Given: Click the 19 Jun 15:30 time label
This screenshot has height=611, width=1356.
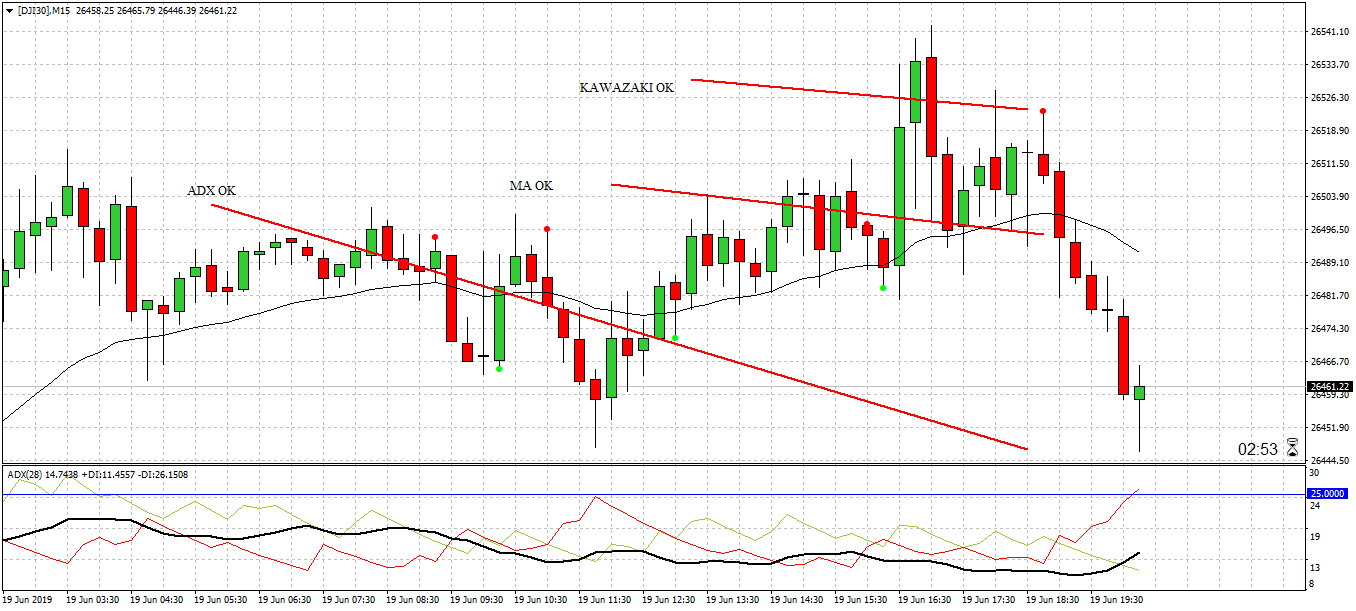Looking at the screenshot, I should 861,600.
